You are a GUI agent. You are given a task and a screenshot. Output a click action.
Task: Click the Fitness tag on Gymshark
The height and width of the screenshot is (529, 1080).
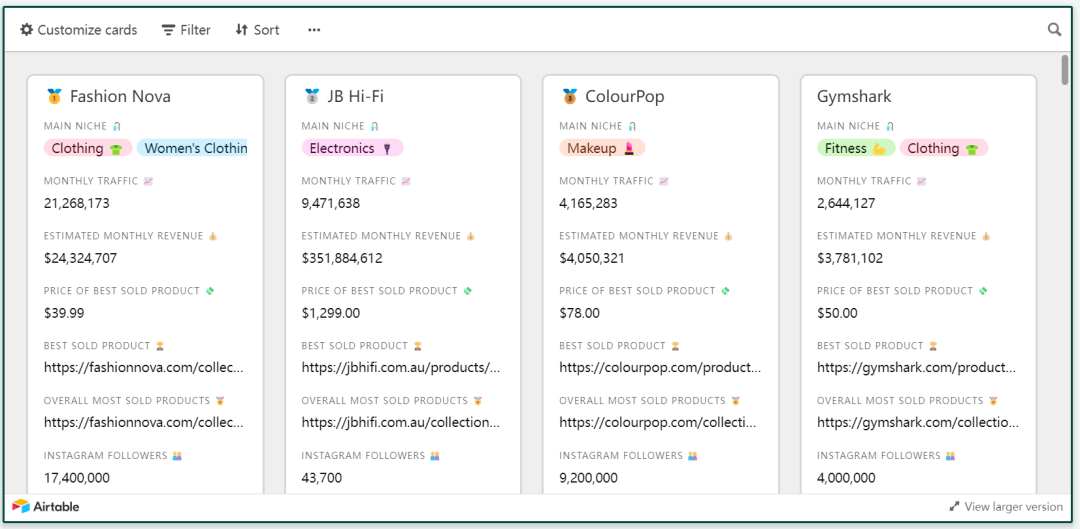click(x=855, y=148)
